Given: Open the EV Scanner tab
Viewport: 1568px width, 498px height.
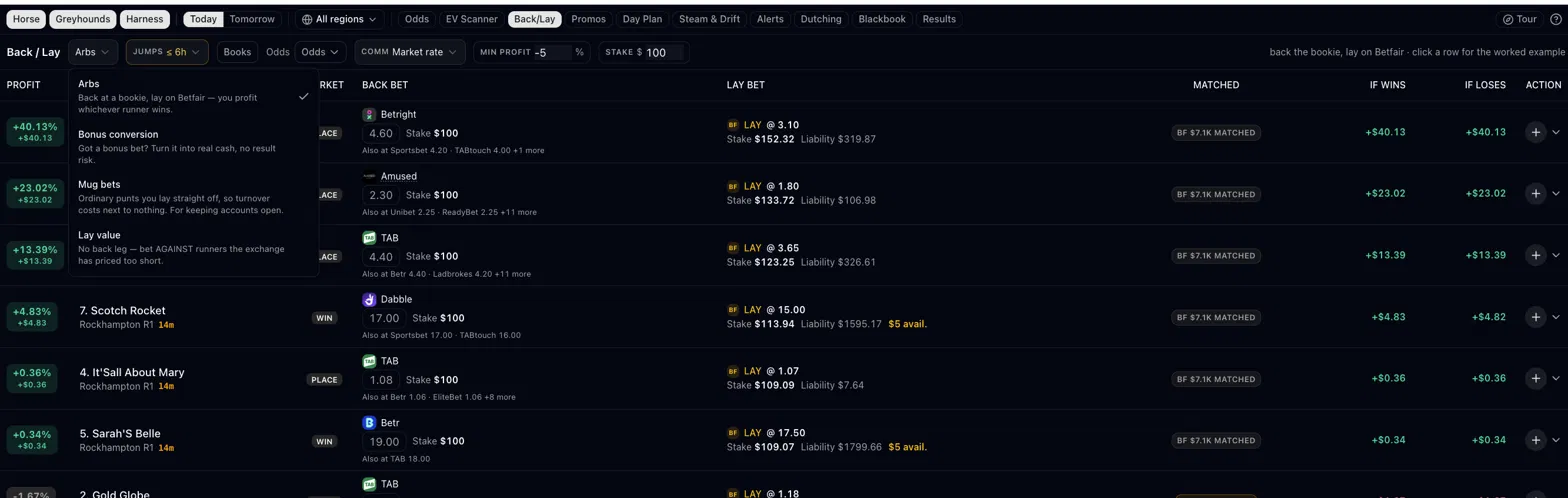Looking at the screenshot, I should pos(471,19).
